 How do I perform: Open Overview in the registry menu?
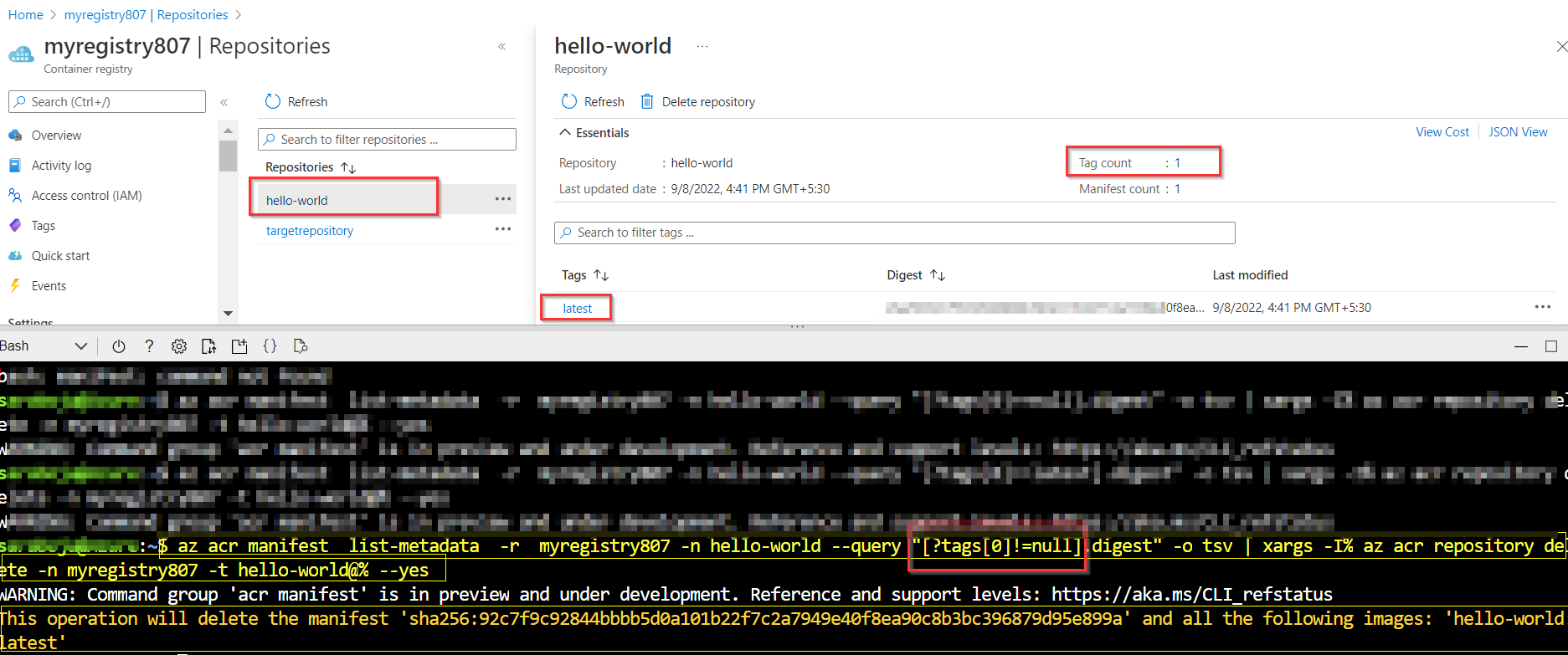(x=57, y=136)
